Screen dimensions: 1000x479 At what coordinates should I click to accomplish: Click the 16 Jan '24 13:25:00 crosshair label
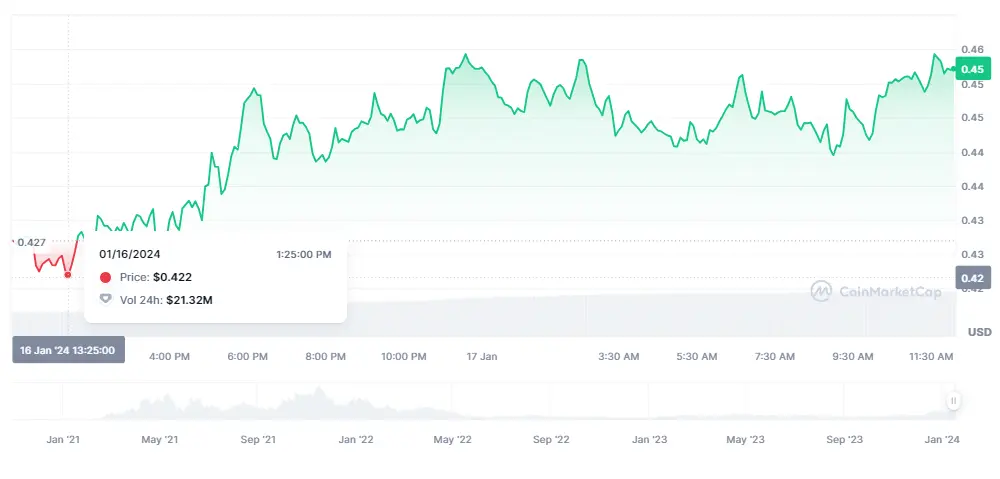click(x=68, y=351)
